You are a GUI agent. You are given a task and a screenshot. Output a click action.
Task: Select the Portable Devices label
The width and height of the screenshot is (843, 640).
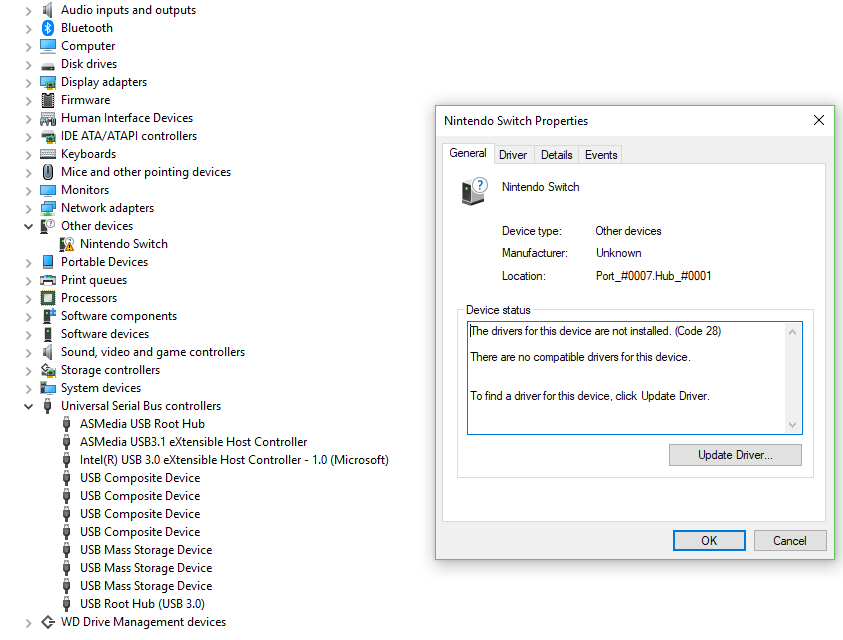point(104,262)
